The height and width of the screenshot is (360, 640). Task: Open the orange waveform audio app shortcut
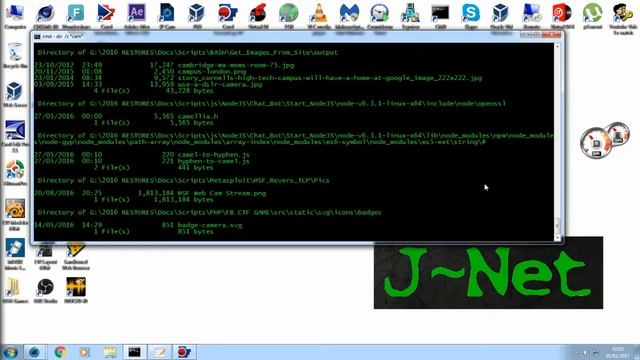(76, 290)
